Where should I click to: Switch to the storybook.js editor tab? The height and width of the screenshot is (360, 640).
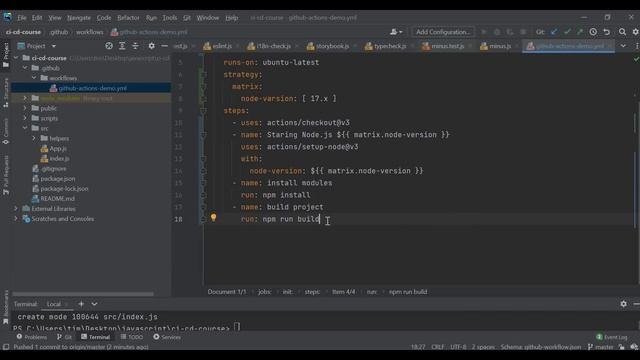(329, 46)
